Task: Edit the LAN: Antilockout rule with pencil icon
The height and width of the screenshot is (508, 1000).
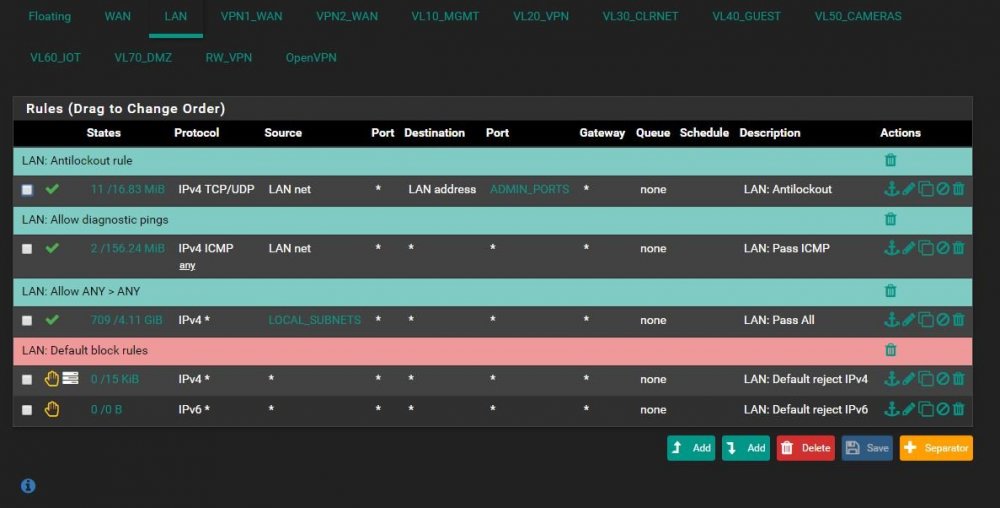Action: [908, 189]
